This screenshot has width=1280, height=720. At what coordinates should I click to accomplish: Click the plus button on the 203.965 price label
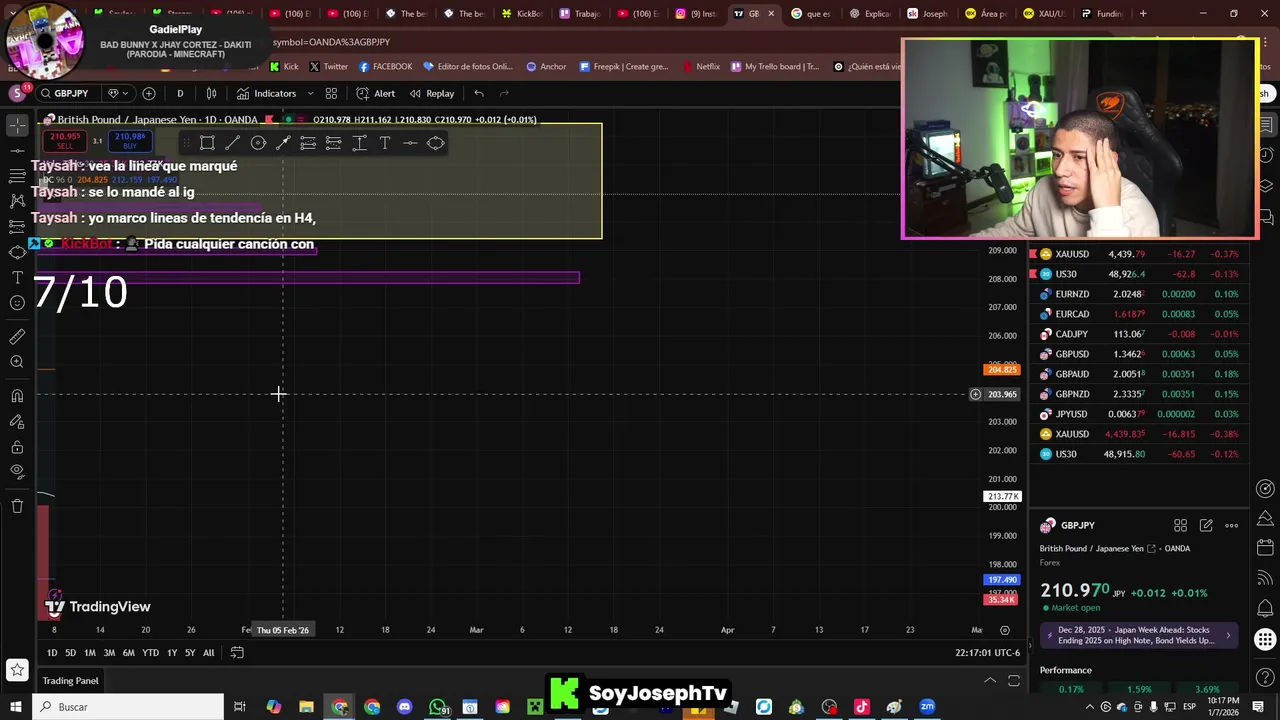tap(975, 394)
